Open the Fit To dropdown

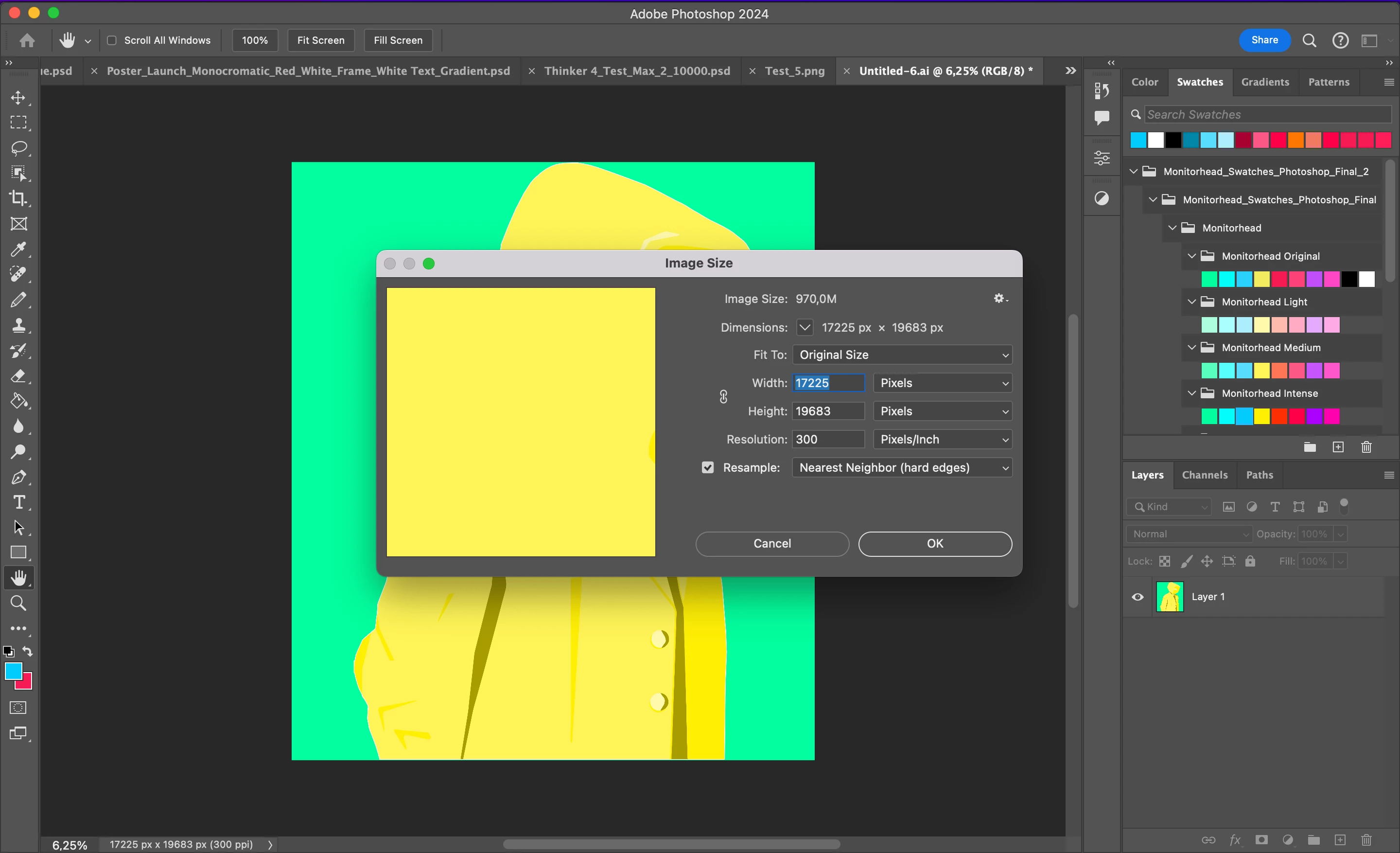pos(902,355)
